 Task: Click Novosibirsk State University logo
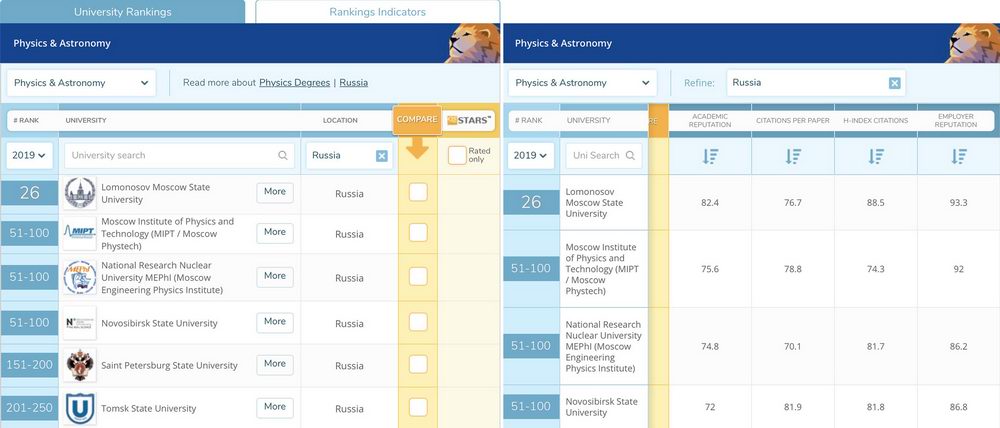click(80, 323)
